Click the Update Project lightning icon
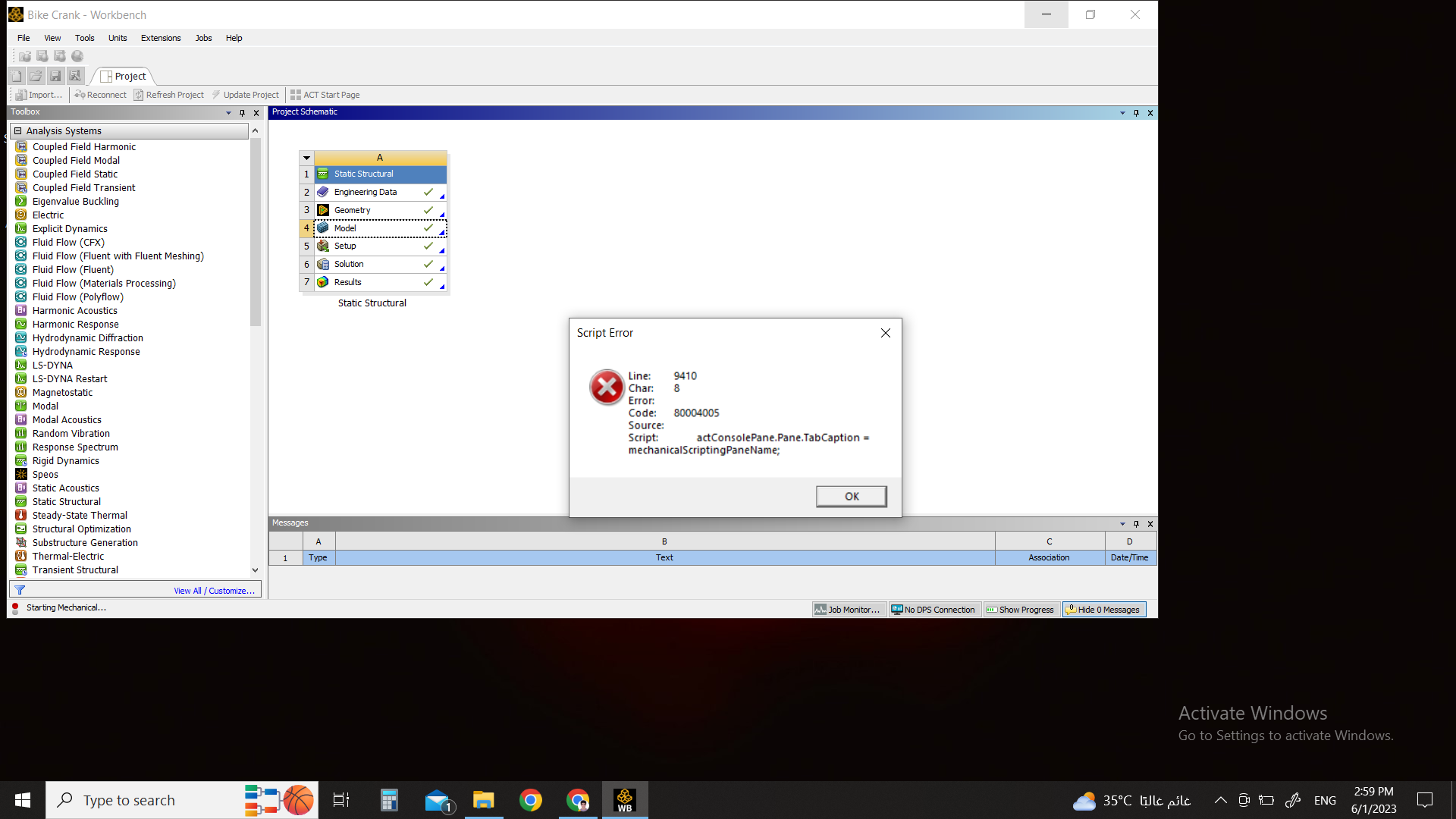This screenshot has width=1456, height=819. (216, 95)
